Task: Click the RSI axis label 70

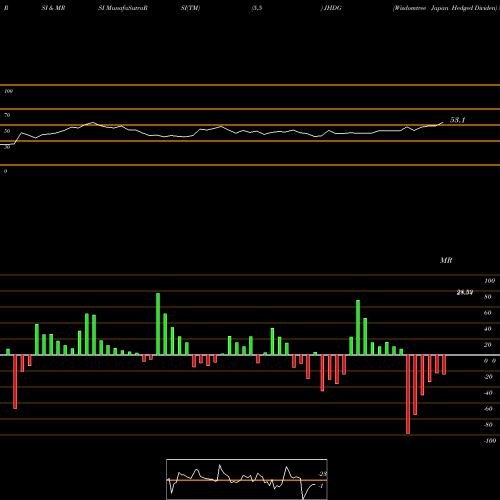Action: (x=7, y=115)
